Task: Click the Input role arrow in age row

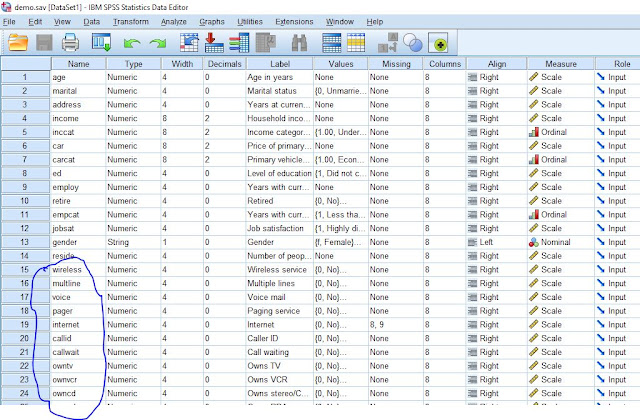Action: coord(601,77)
